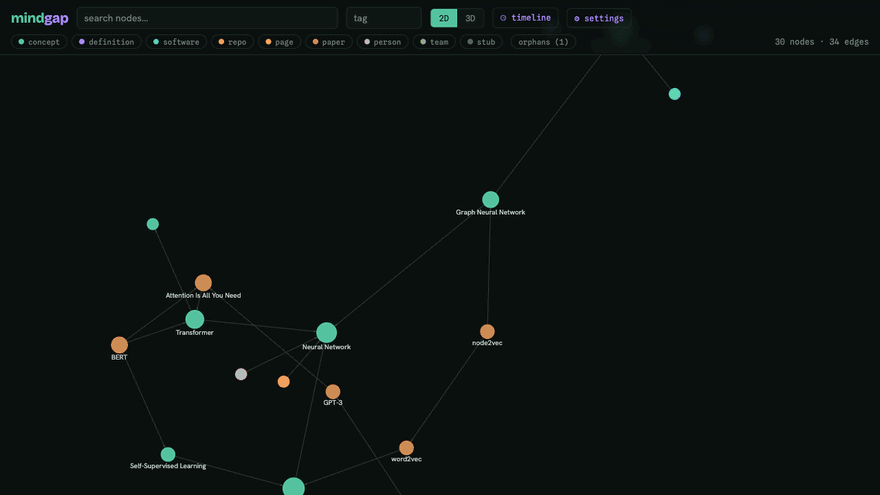Image resolution: width=880 pixels, height=495 pixels.
Task: Toggle the software type filter
Action: (x=176, y=42)
